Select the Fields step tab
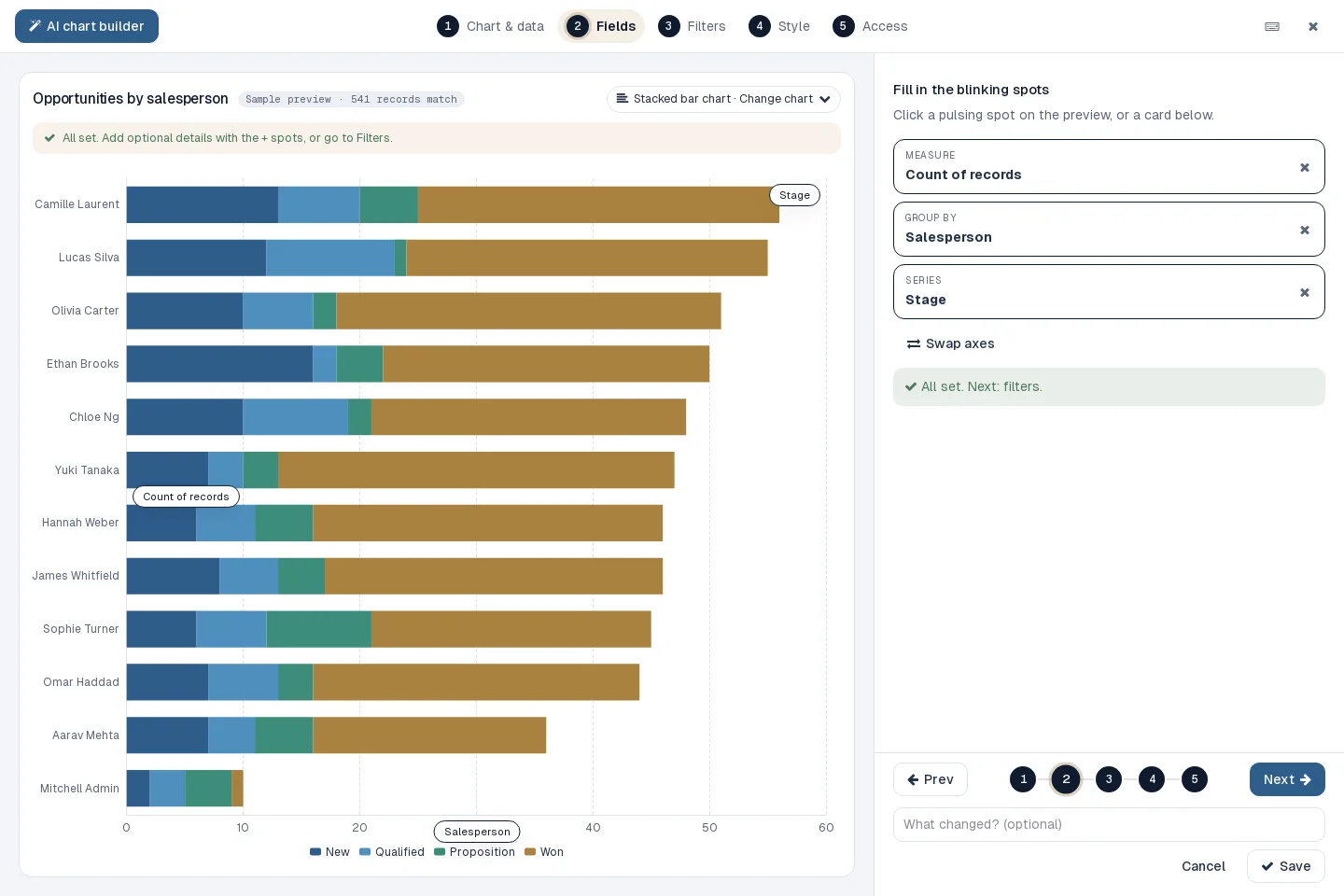Viewport: 1344px width, 896px height. tap(601, 26)
